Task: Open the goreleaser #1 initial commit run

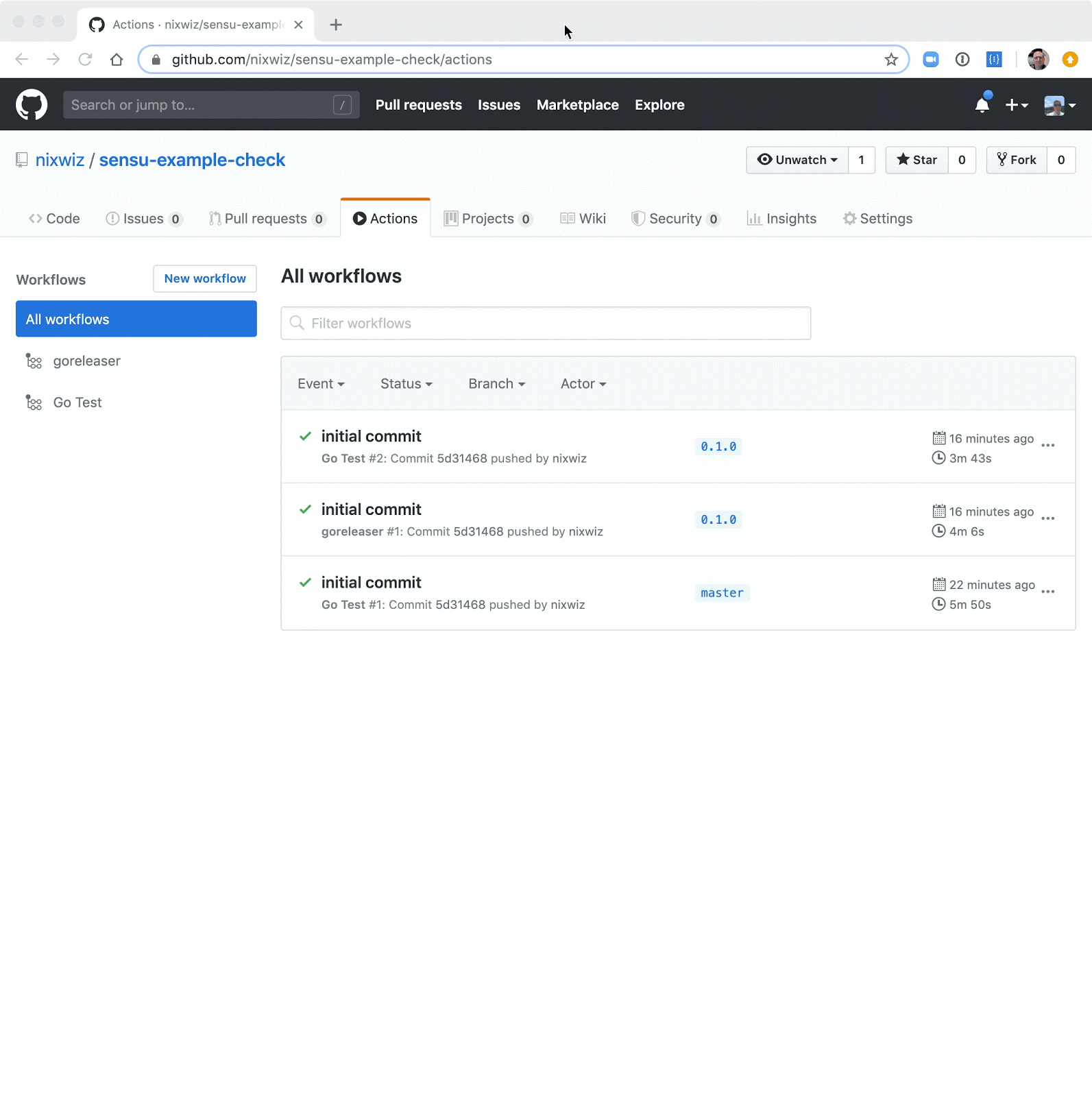Action: pos(371,509)
